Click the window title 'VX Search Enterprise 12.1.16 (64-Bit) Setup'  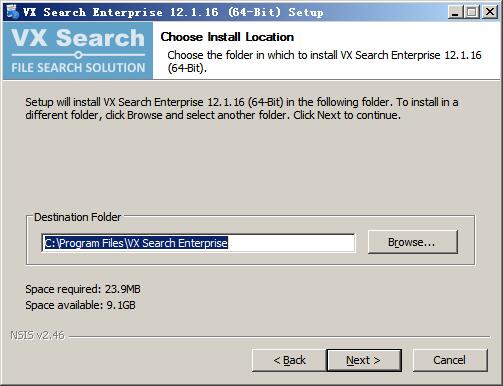click(x=173, y=12)
